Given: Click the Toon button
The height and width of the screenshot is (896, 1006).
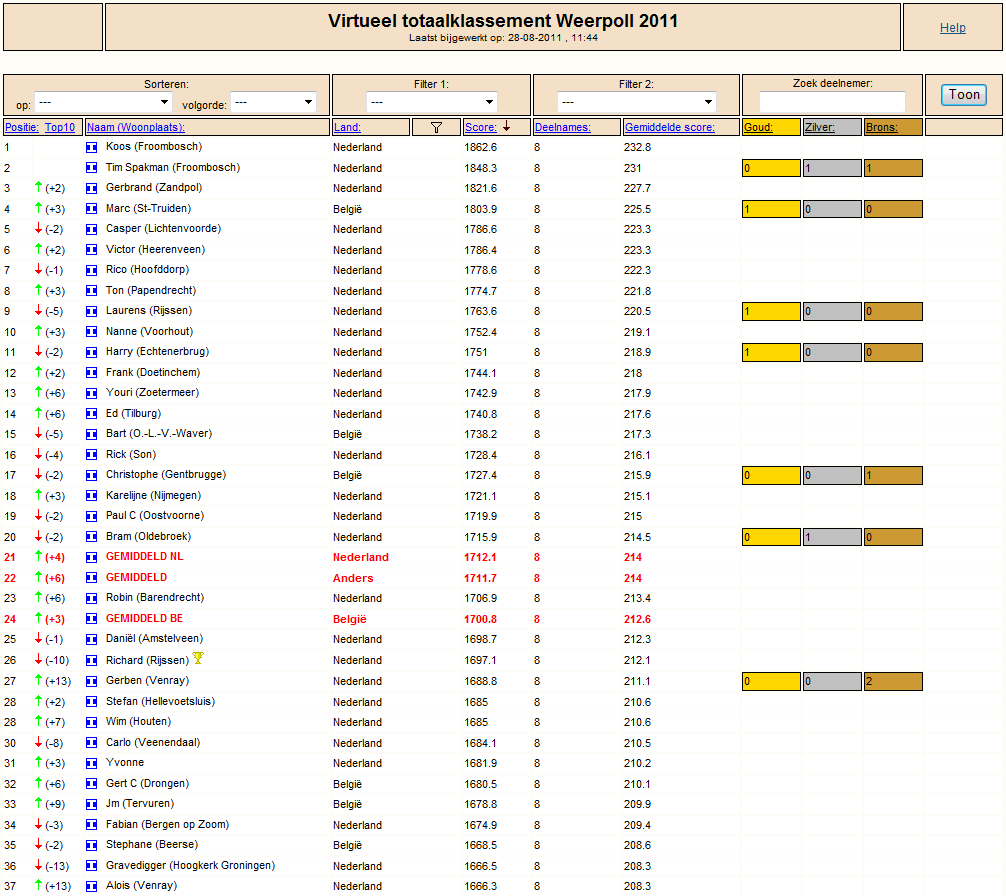Looking at the screenshot, I should (964, 95).
